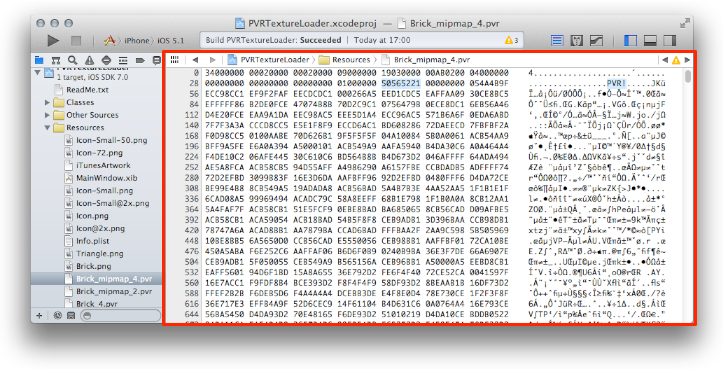This screenshot has height=369, width=723.
Task: Expand the Other Sources group
Action: [x=47, y=115]
